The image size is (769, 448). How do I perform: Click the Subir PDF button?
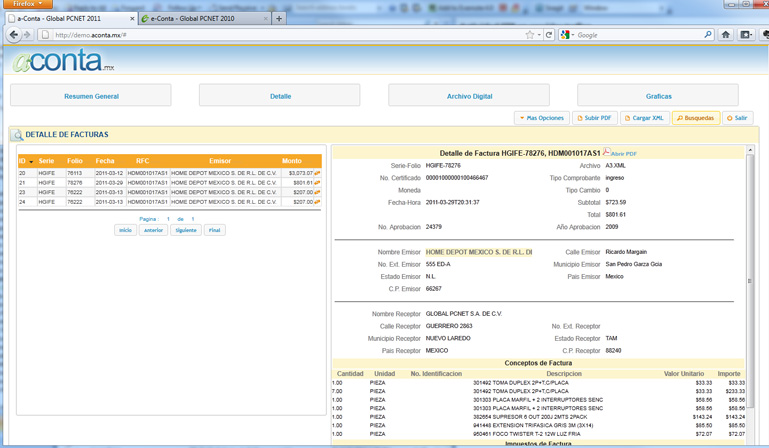coord(594,118)
